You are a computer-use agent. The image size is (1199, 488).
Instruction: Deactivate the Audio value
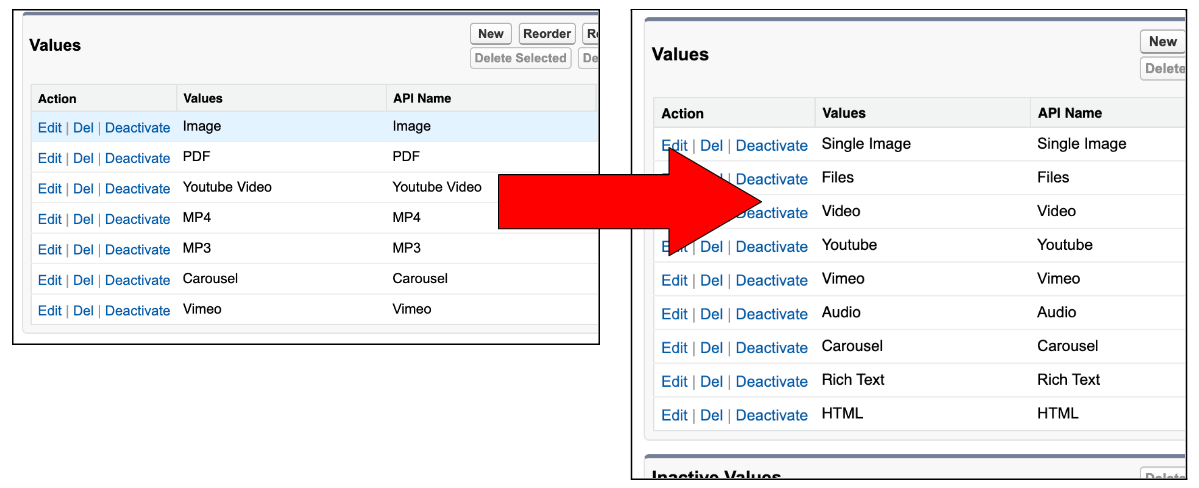point(772,314)
